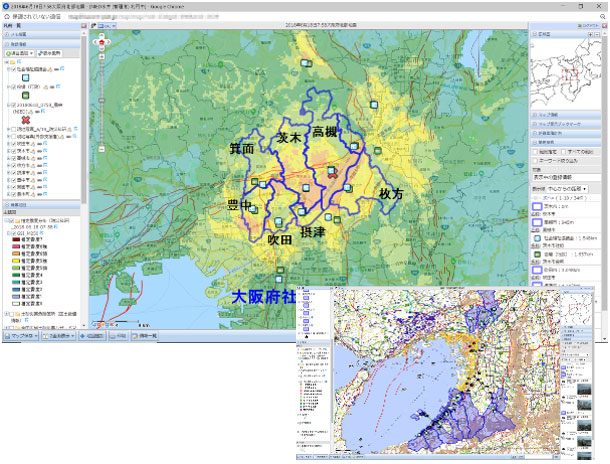
Task: Click the green marker above 大阪府社 text
Action: point(280,270)
